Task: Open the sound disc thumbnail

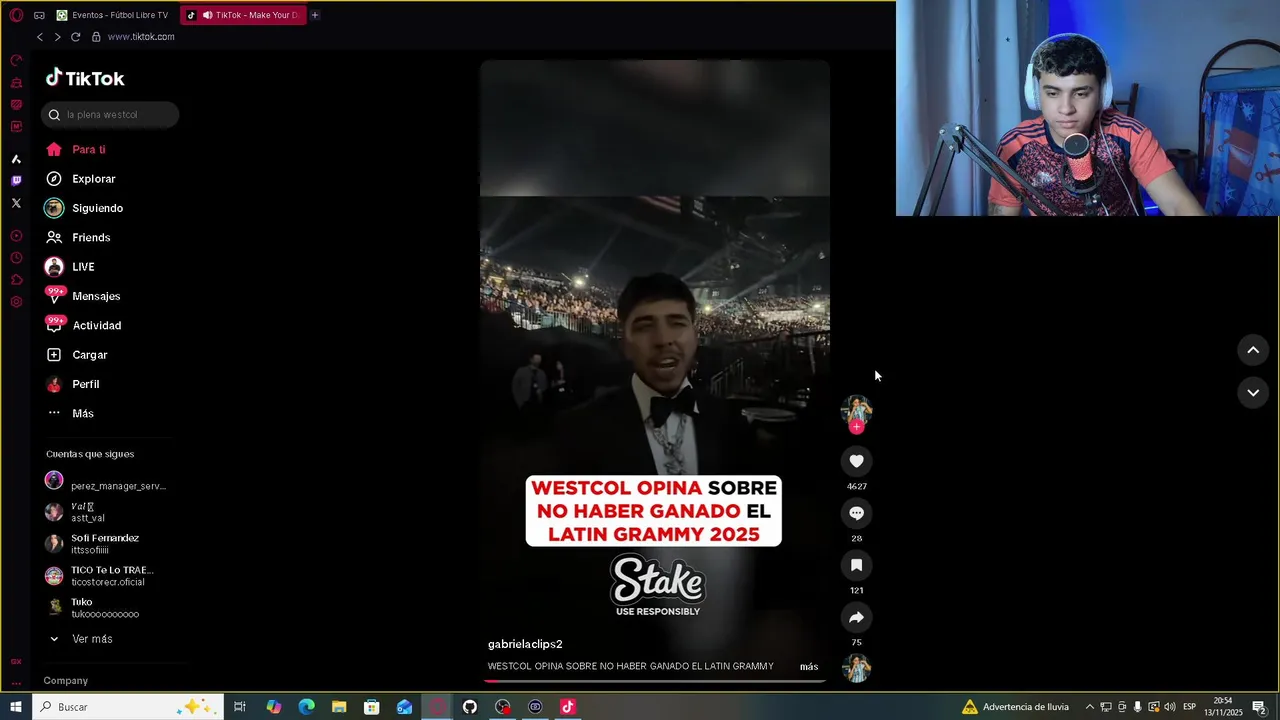Action: coord(856,668)
